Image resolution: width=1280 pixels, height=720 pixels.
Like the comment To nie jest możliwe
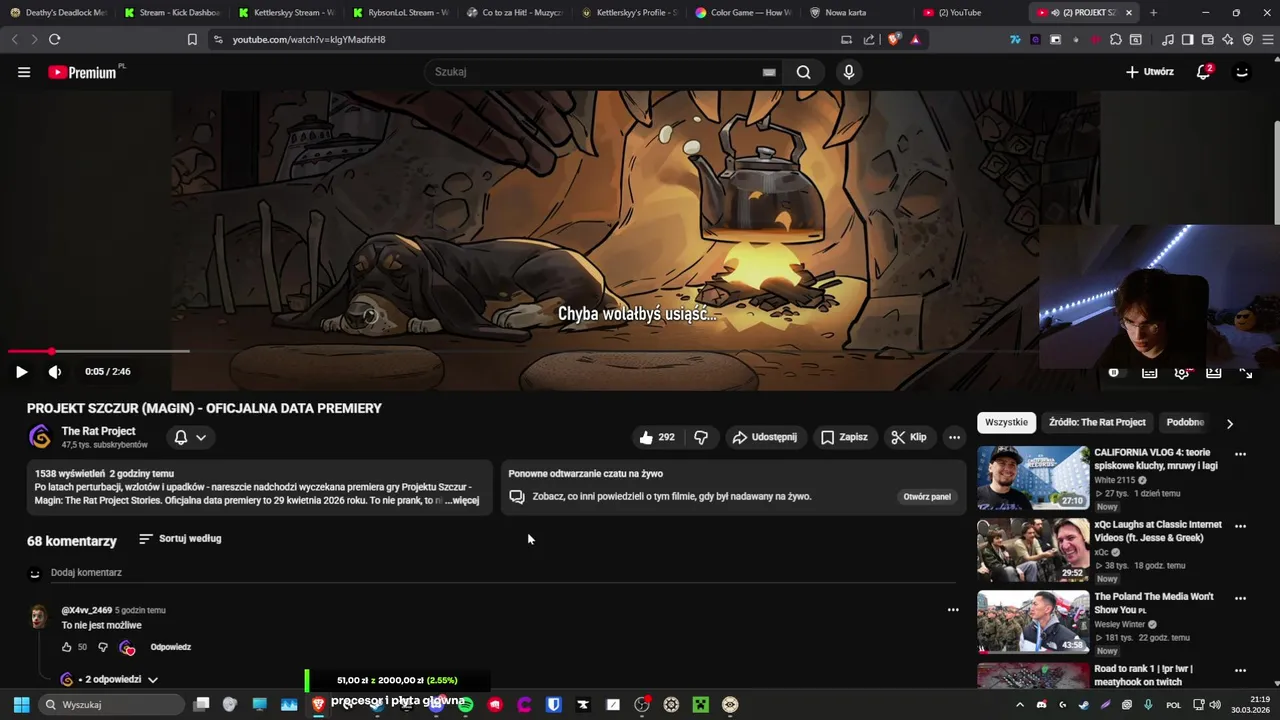(x=67, y=647)
